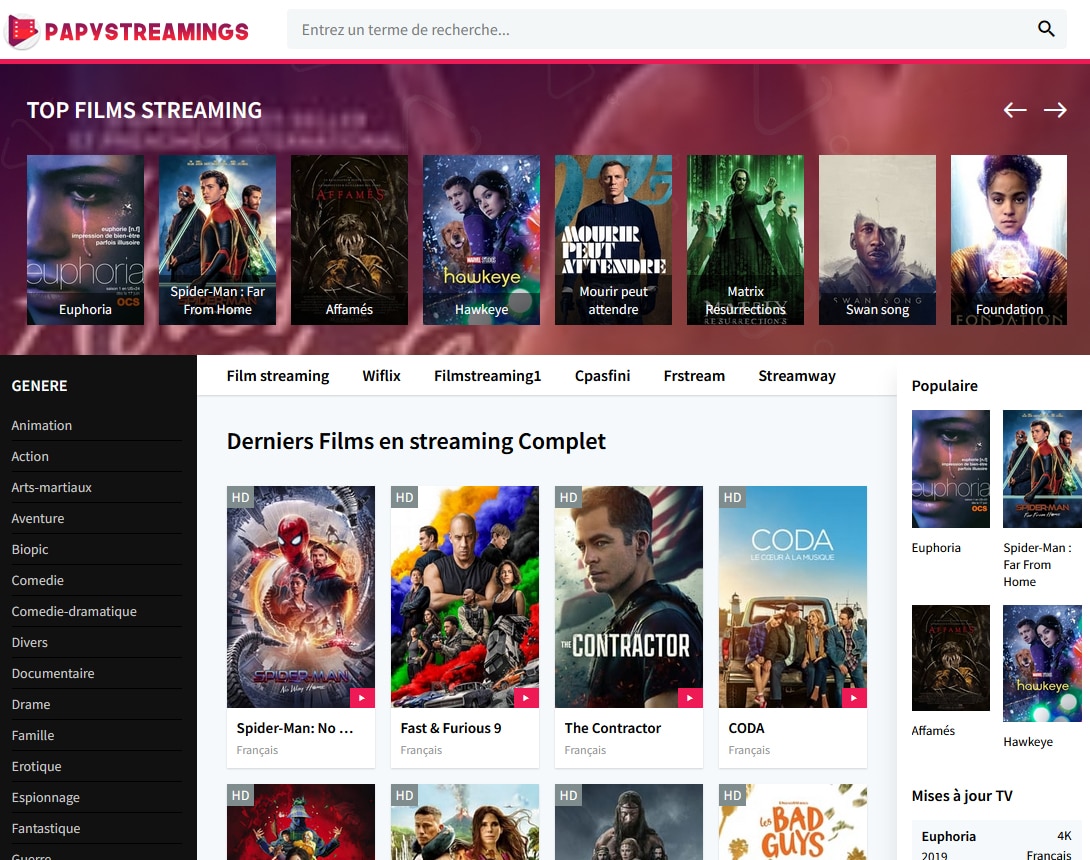Click the play icon on Fast & Furious 9
Screen dimensions: 1090x860
[525, 699]
